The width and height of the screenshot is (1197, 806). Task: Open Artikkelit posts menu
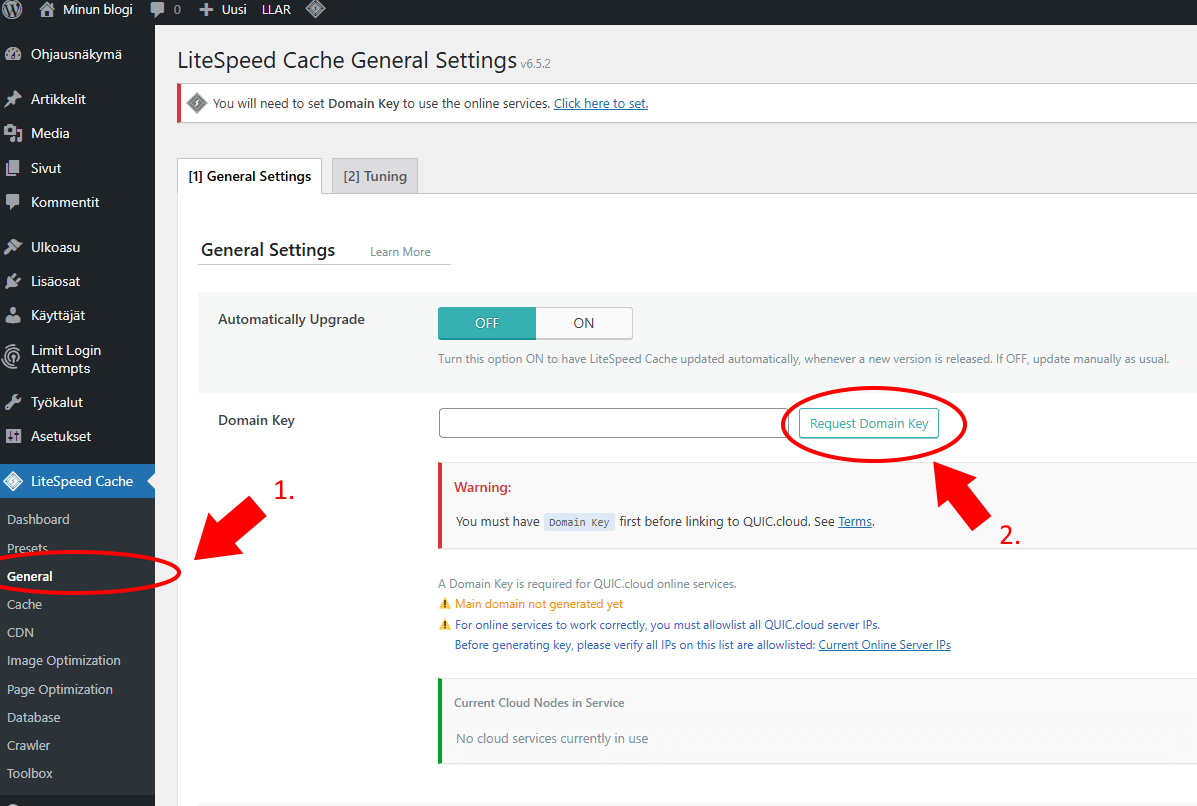(58, 99)
